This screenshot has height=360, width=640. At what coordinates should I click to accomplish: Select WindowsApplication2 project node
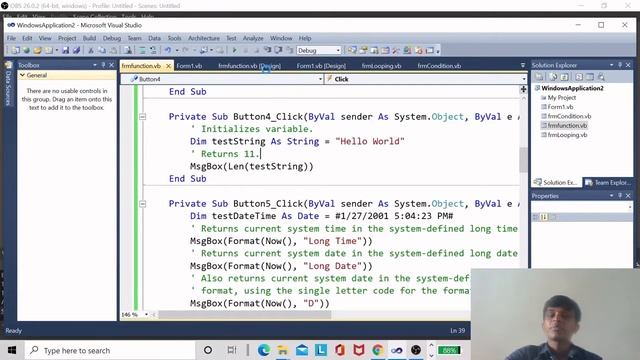coord(572,88)
